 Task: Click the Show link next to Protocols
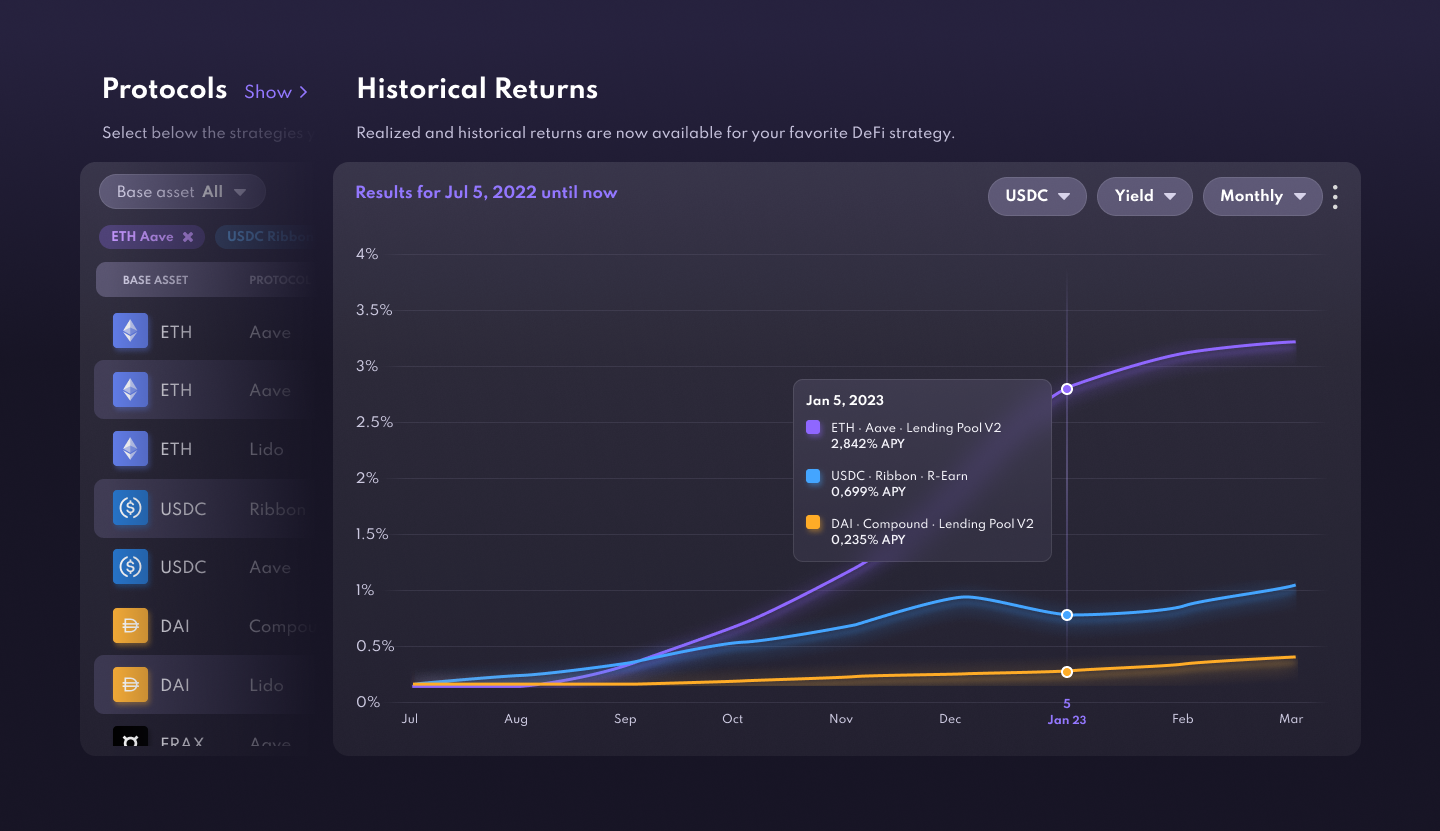pos(276,92)
